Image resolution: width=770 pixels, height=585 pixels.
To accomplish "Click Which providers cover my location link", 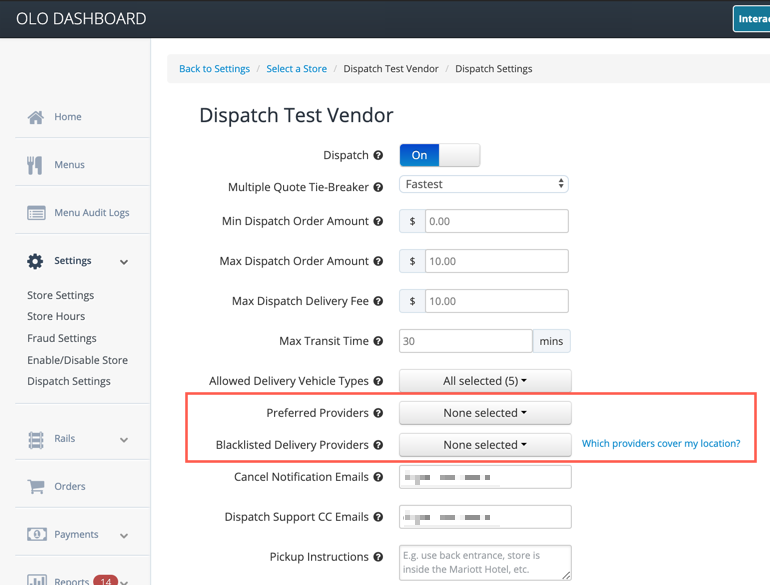I will coord(661,443).
